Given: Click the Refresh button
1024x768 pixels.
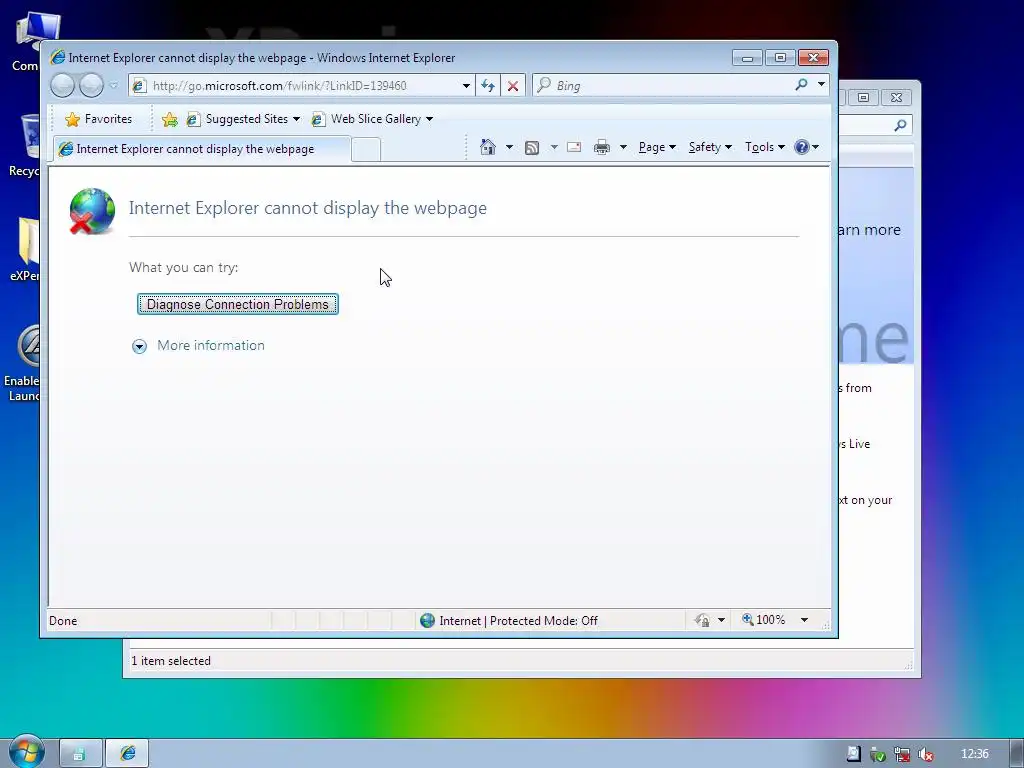Looking at the screenshot, I should (x=488, y=86).
